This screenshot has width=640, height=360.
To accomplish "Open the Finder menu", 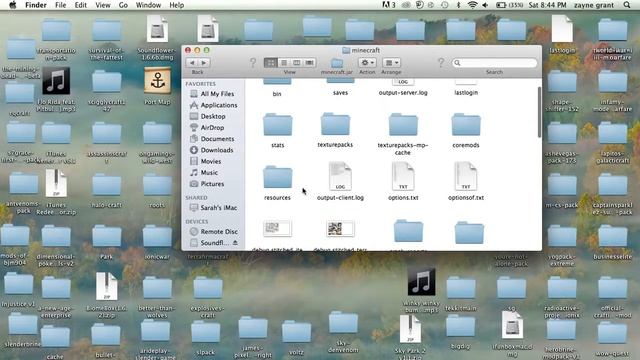I will pyautogui.click(x=36, y=5).
